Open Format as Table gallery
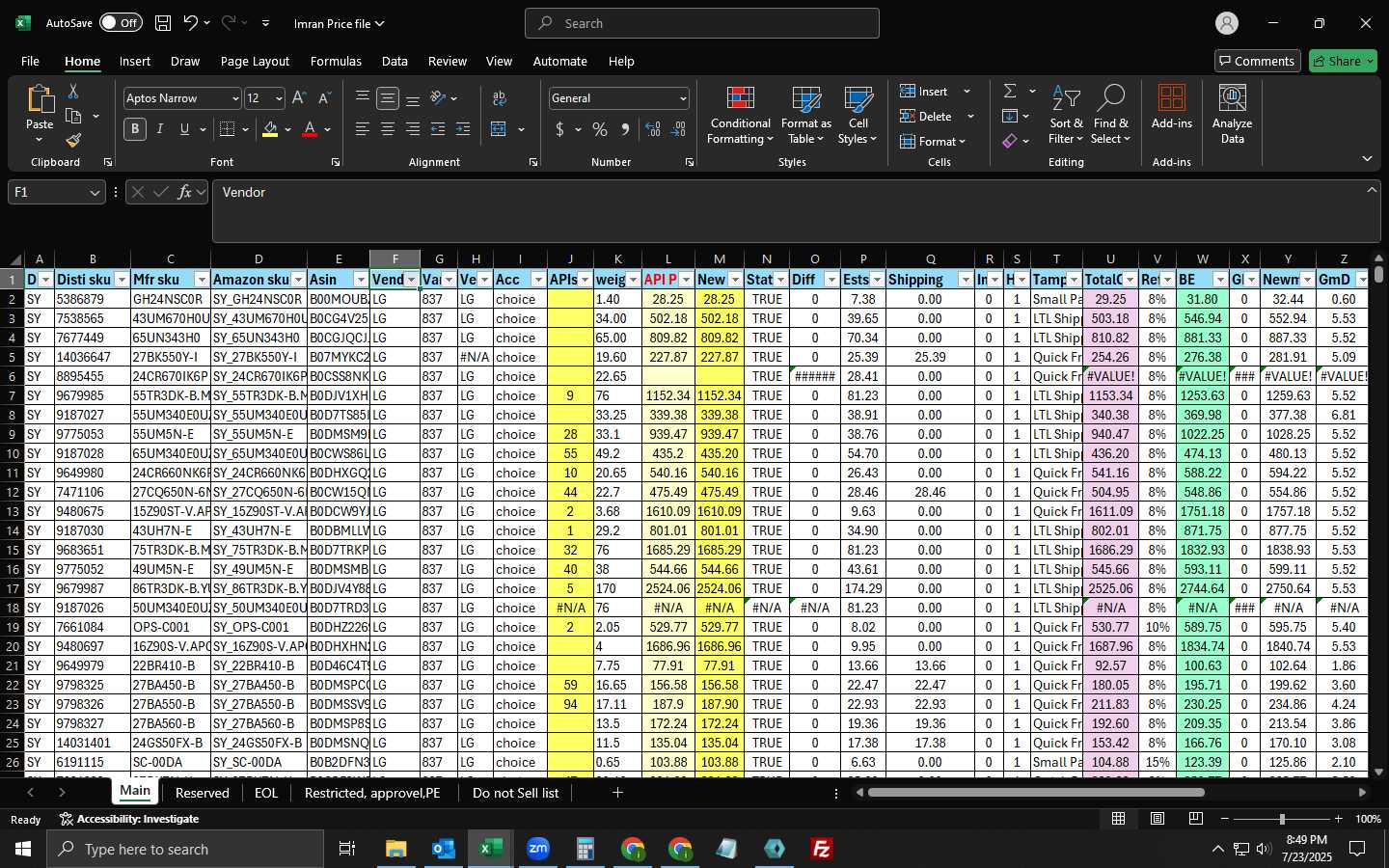Image resolution: width=1389 pixels, height=868 pixels. (805, 116)
